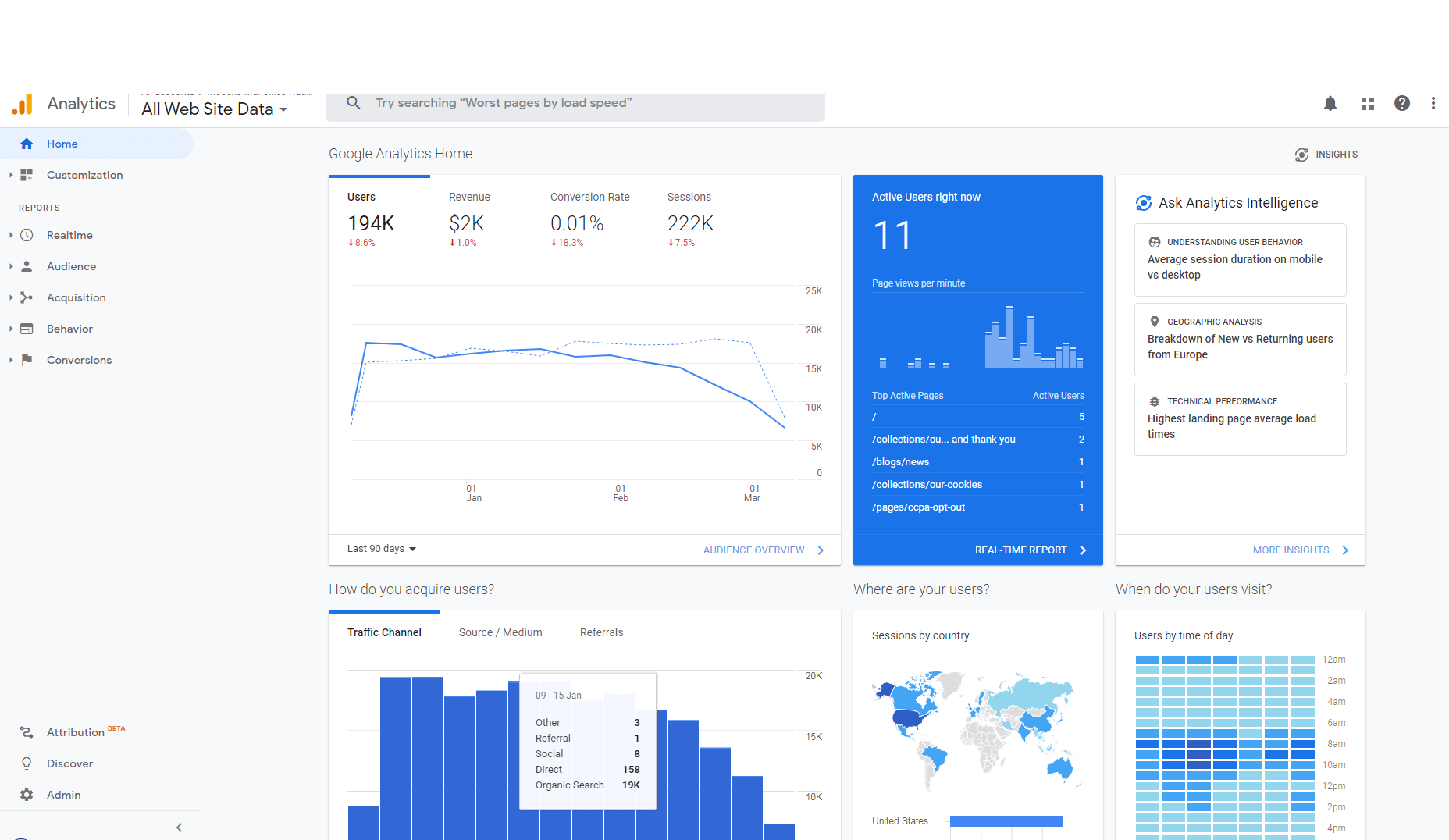The image size is (1449, 840).
Task: Click the Acquisition arrows icon
Action: [27, 297]
